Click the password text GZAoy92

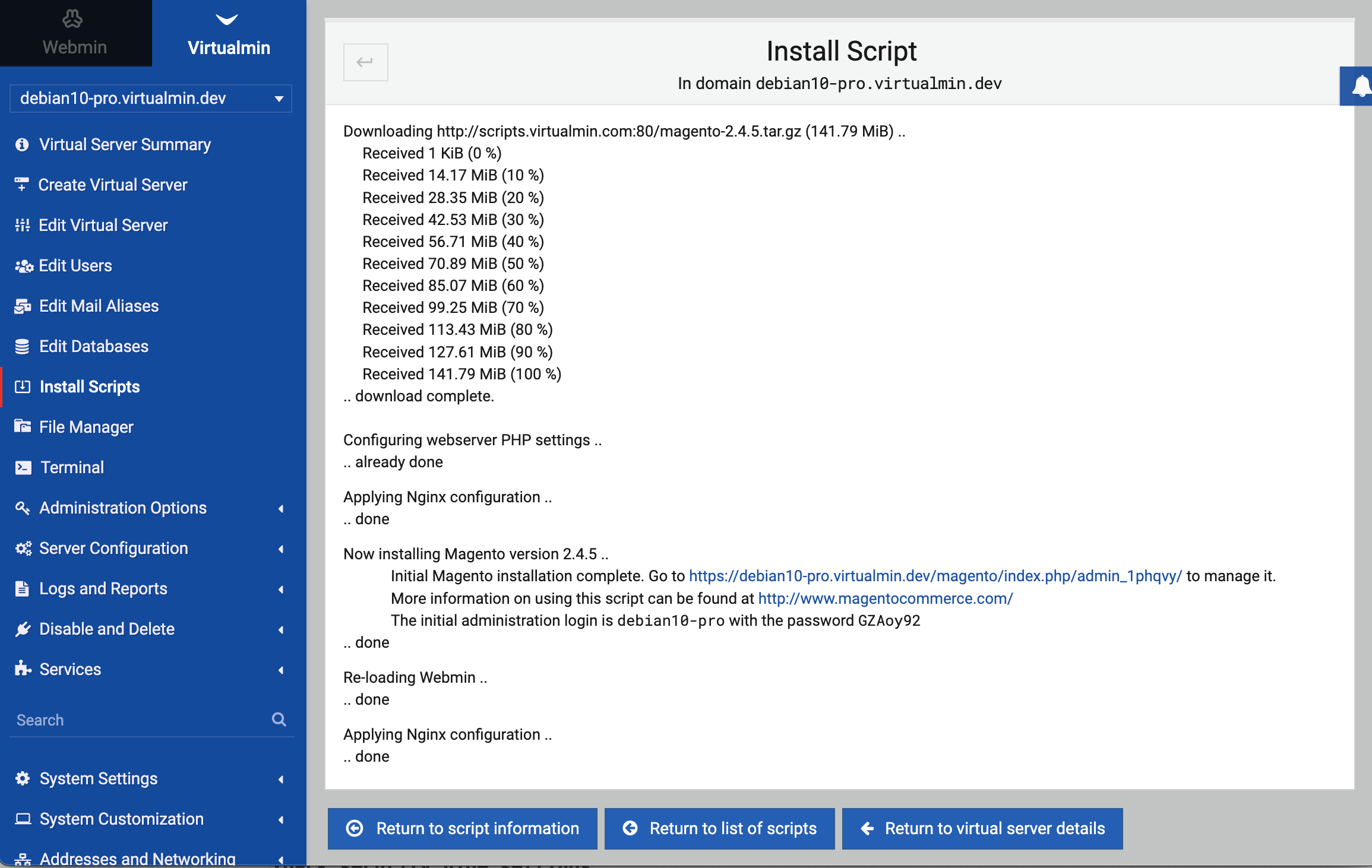click(889, 620)
